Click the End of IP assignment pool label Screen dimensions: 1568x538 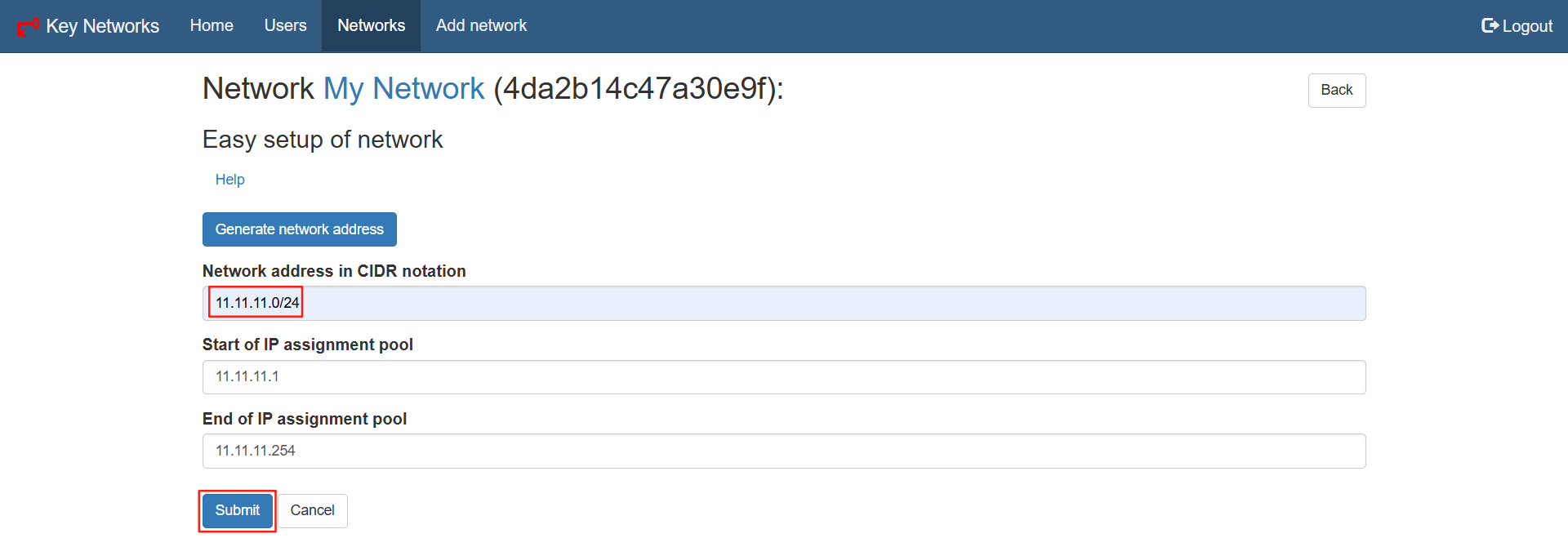pos(304,419)
